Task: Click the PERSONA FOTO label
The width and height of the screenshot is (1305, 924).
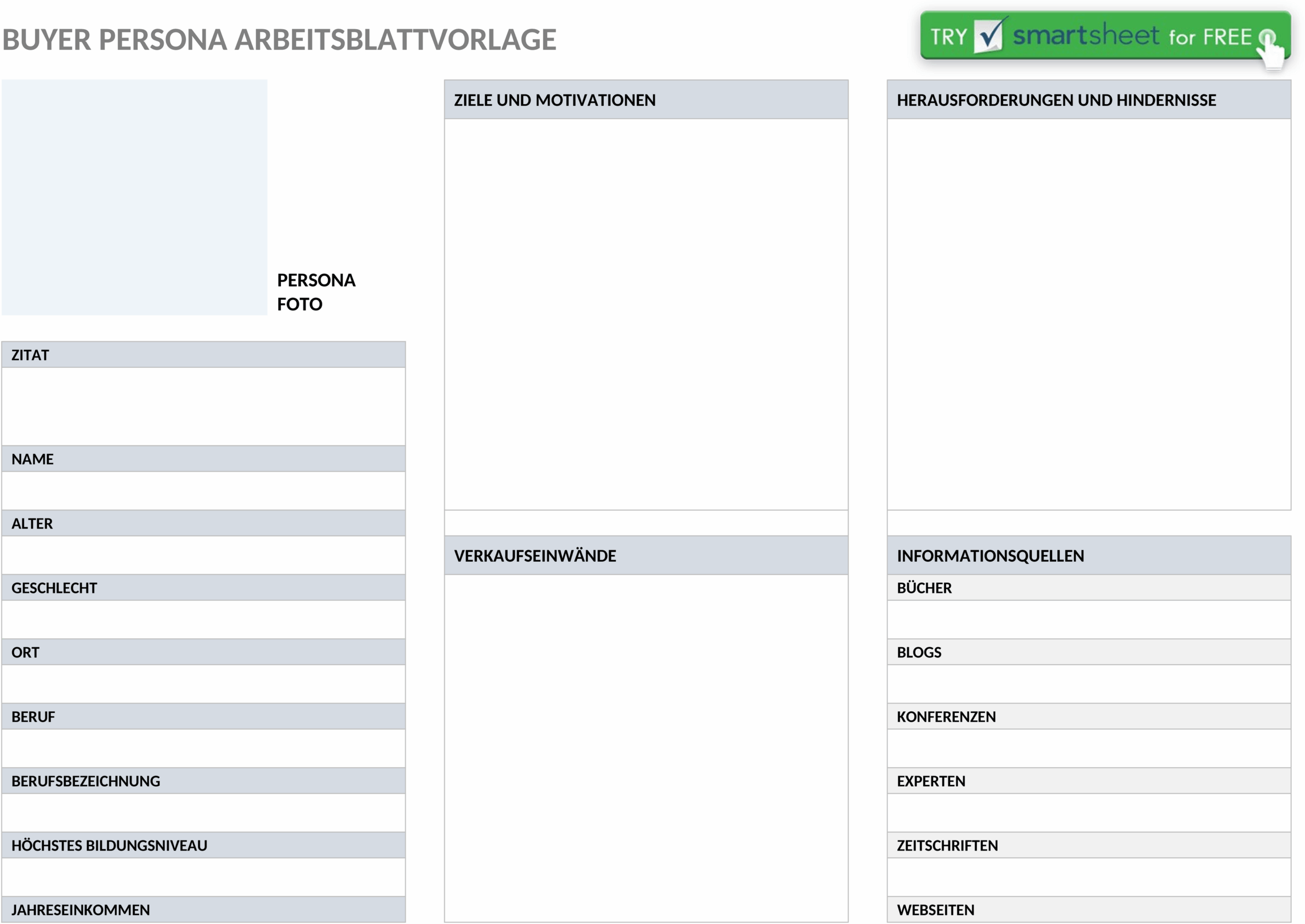Action: 316,292
